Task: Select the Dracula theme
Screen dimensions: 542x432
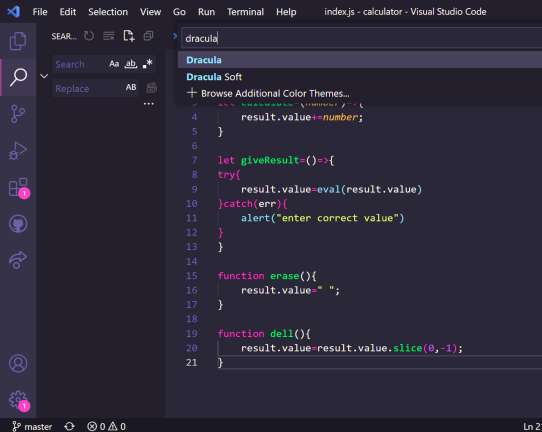Action: 360,60
